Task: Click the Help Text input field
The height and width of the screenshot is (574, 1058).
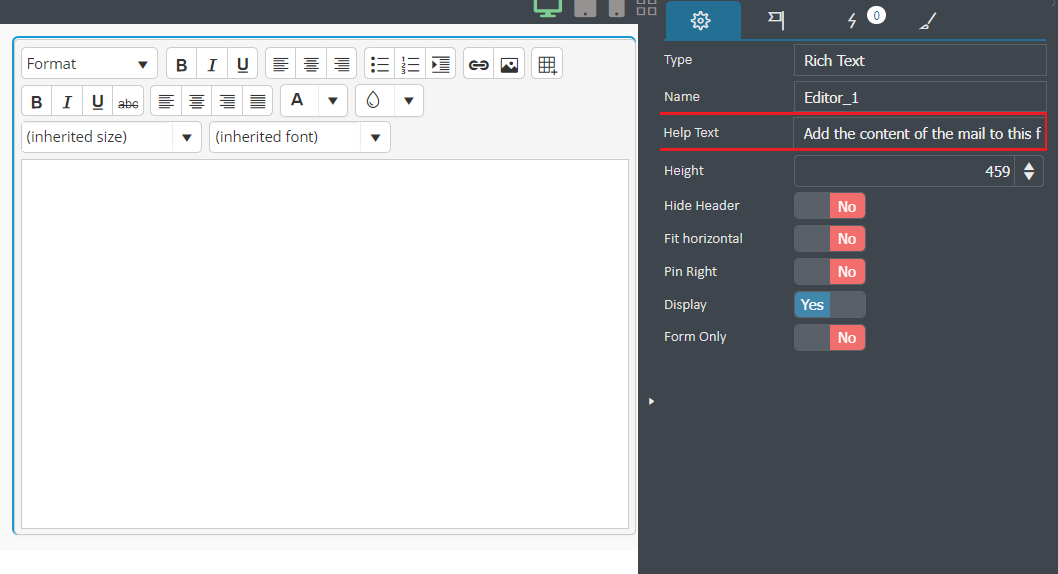Action: click(x=920, y=134)
